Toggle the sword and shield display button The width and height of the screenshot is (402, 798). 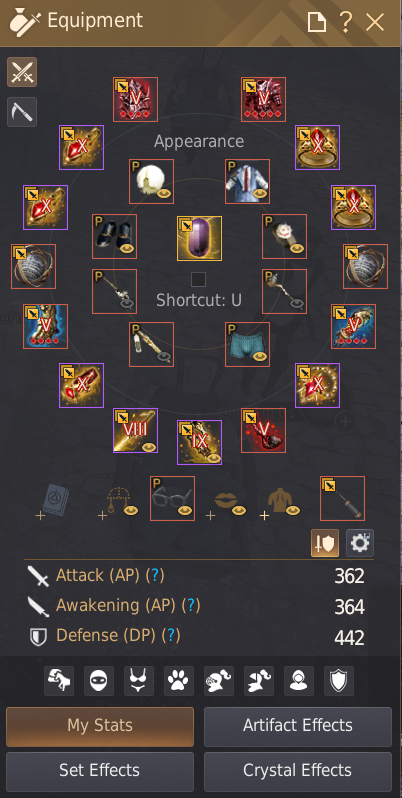(x=325, y=543)
